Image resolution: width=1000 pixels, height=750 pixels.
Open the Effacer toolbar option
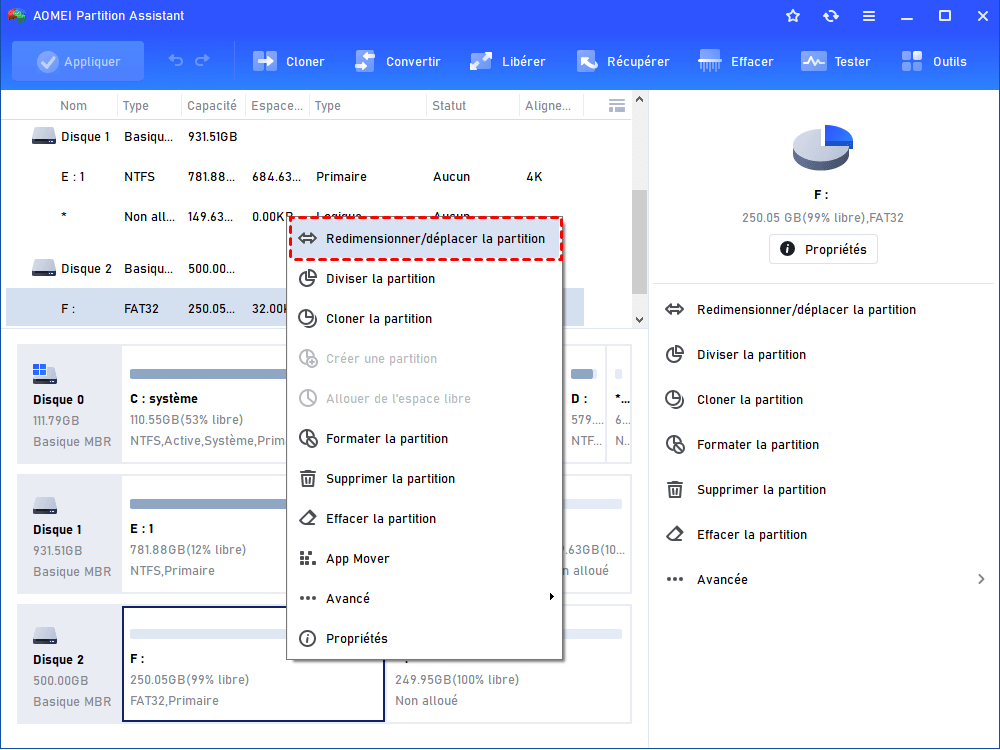(735, 61)
